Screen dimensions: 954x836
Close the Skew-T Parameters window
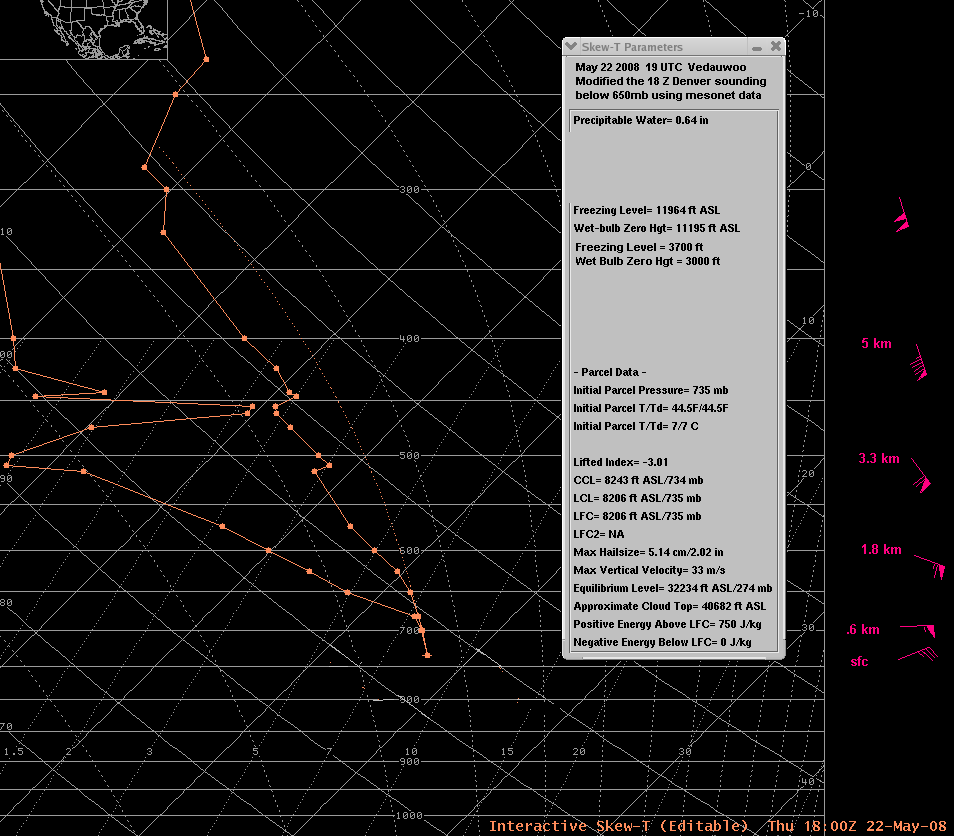776,46
